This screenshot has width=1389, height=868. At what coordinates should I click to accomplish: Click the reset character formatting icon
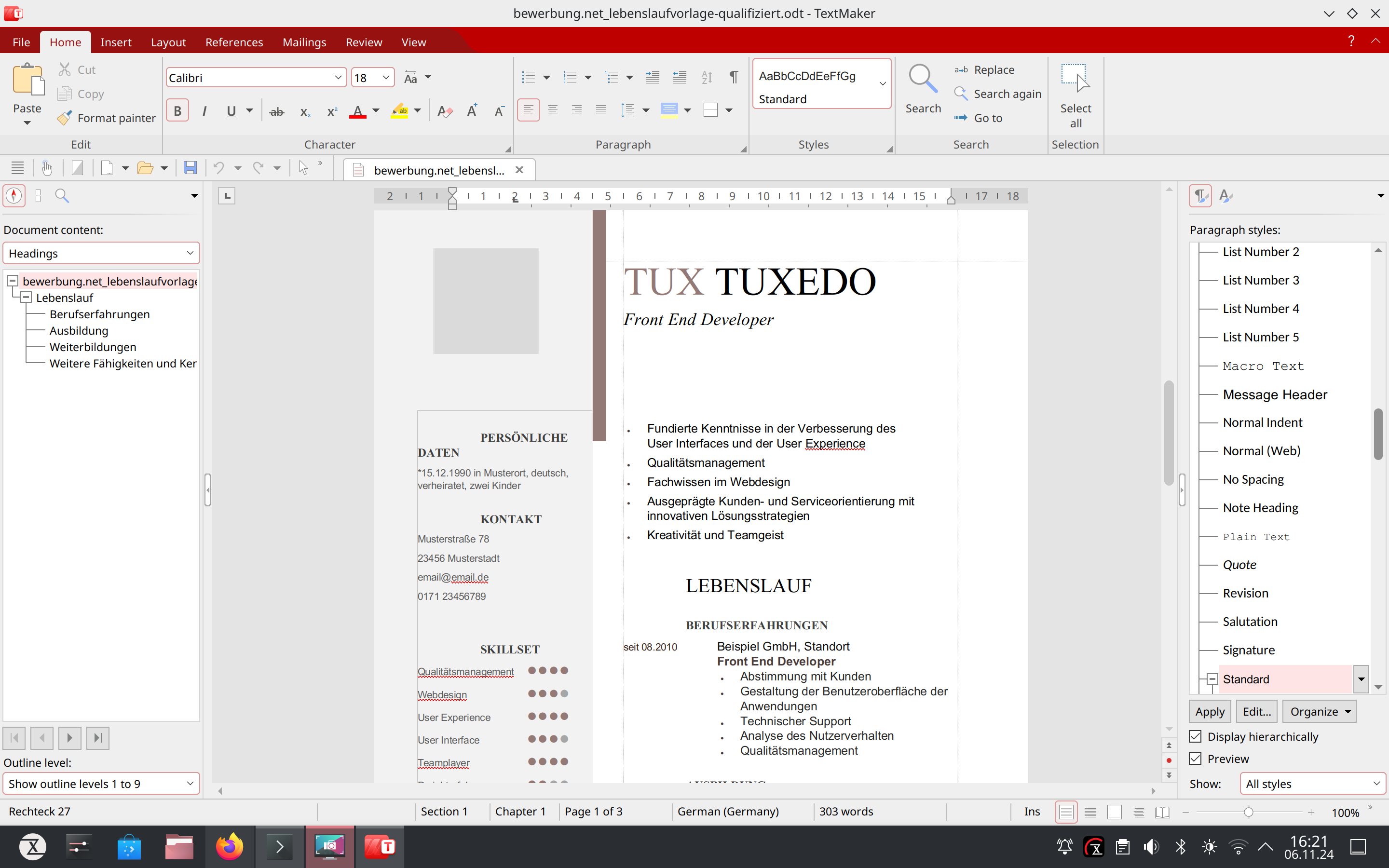tap(444, 111)
